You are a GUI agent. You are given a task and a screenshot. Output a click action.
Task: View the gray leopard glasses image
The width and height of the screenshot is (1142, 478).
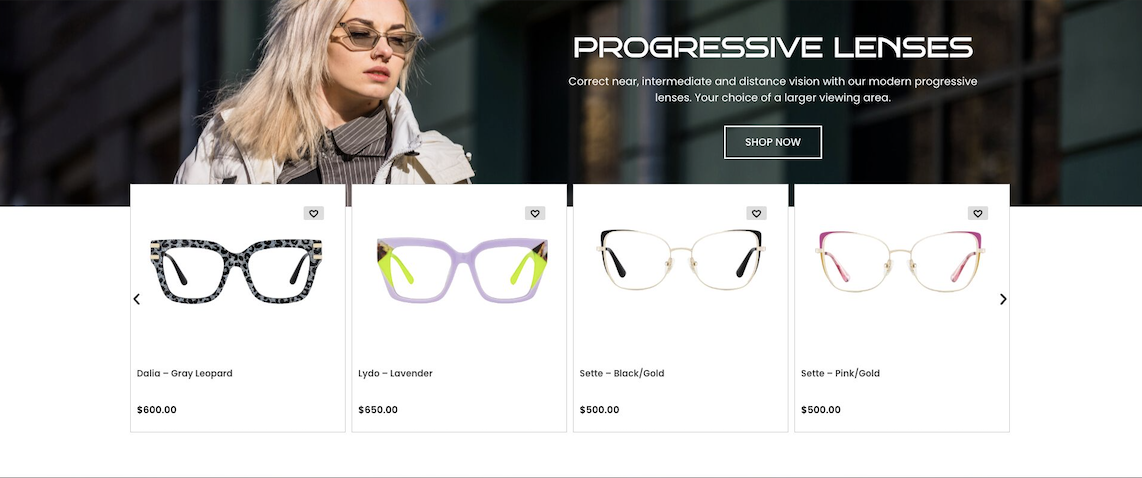pyautogui.click(x=237, y=270)
